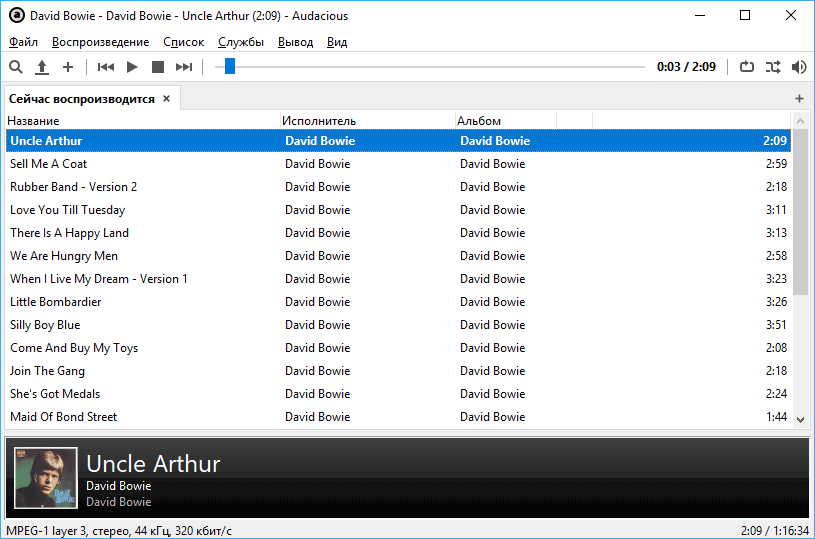Screen dimensions: 815x539
Task: Skip to previous track
Action: click(x=106, y=67)
